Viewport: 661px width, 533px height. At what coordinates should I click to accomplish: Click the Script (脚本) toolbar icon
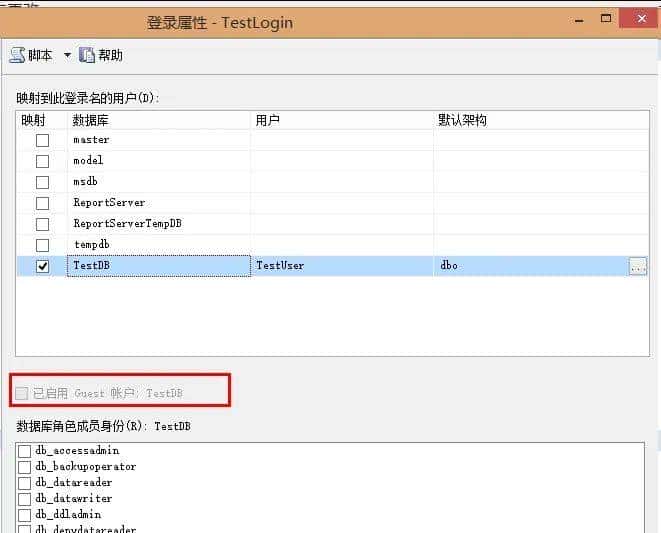click(18, 55)
